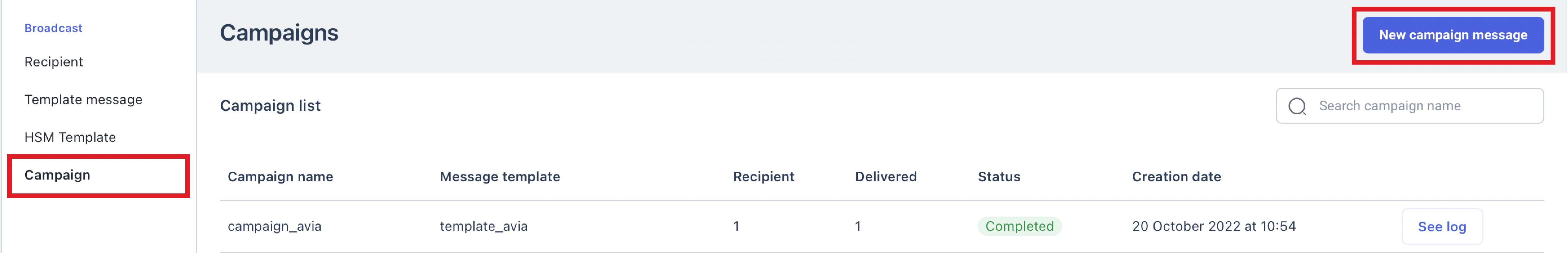Open HSM Template in sidebar
The image size is (1568, 253).
click(70, 137)
